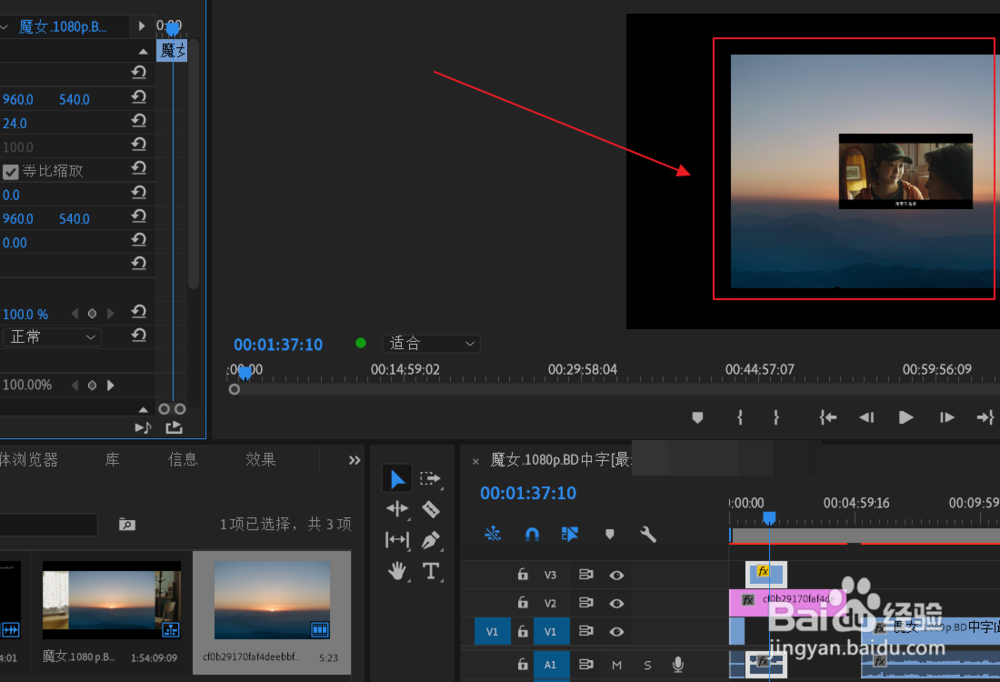
Task: Select the Hand tool
Action: 397,570
